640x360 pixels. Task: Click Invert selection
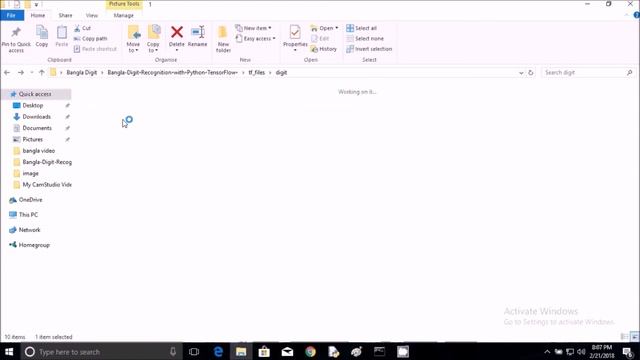coord(369,49)
